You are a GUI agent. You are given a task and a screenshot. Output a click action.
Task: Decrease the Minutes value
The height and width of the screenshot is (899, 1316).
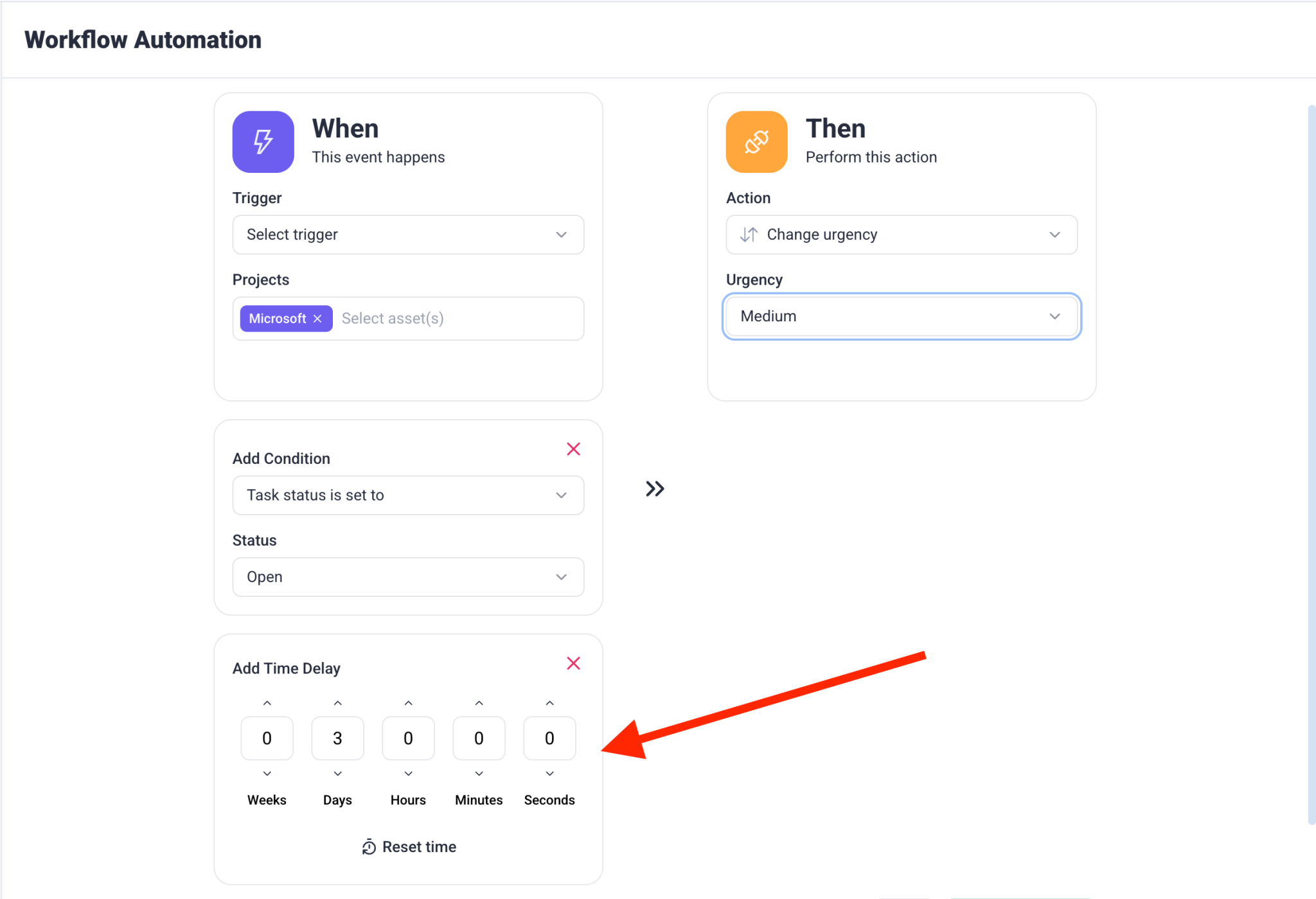(479, 774)
